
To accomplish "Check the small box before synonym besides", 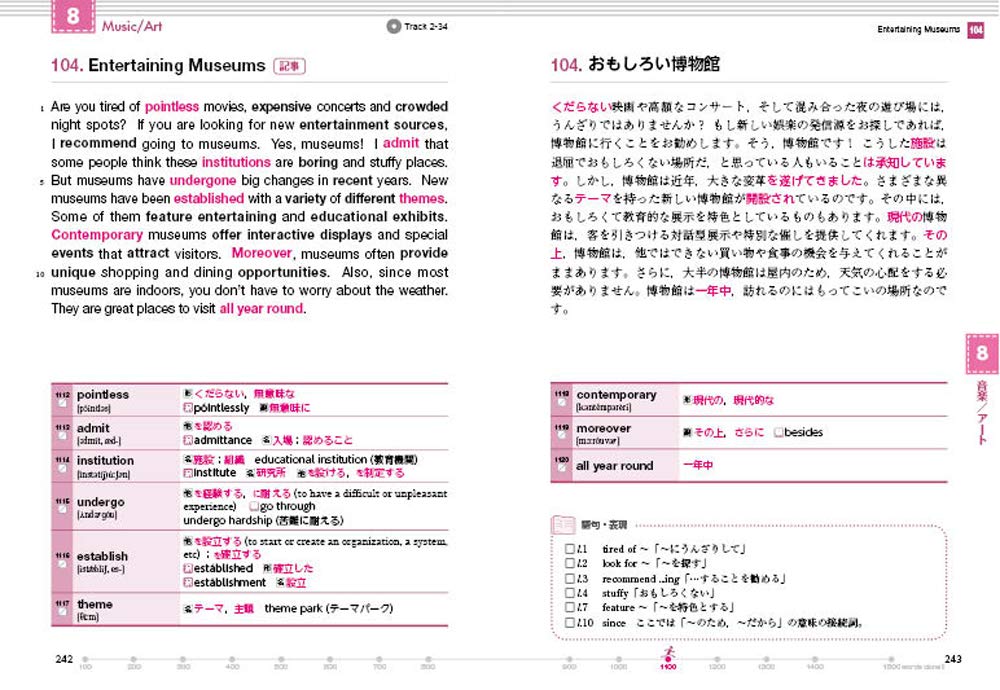I will [x=778, y=432].
